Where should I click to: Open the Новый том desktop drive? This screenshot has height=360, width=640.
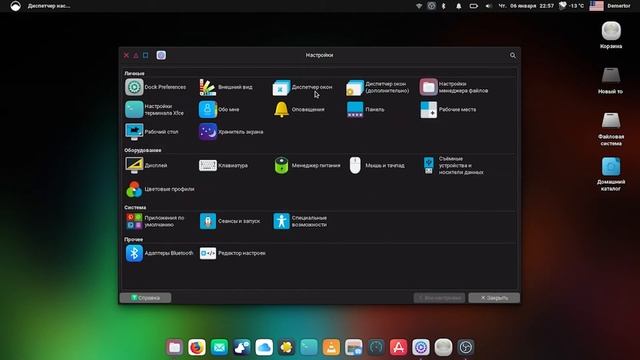pyautogui.click(x=611, y=81)
